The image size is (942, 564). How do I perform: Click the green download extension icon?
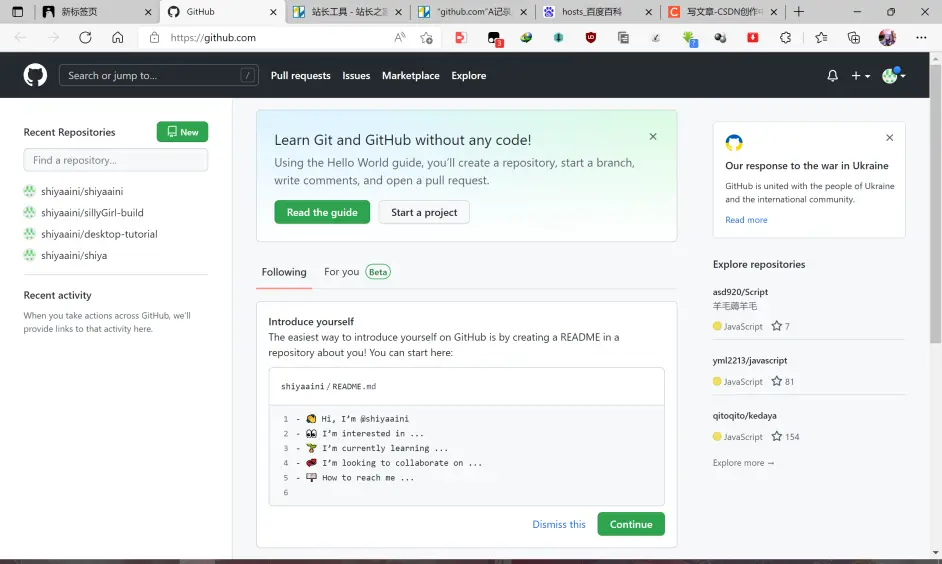click(690, 38)
